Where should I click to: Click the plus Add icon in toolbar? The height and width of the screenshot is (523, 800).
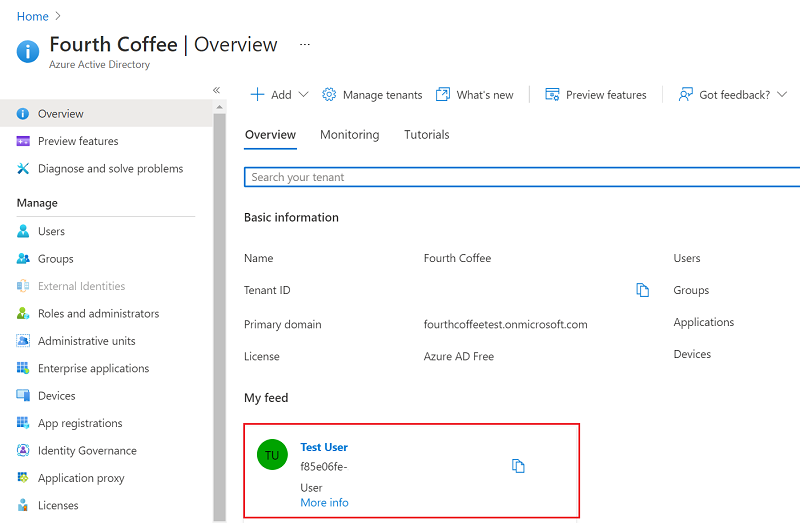258,94
